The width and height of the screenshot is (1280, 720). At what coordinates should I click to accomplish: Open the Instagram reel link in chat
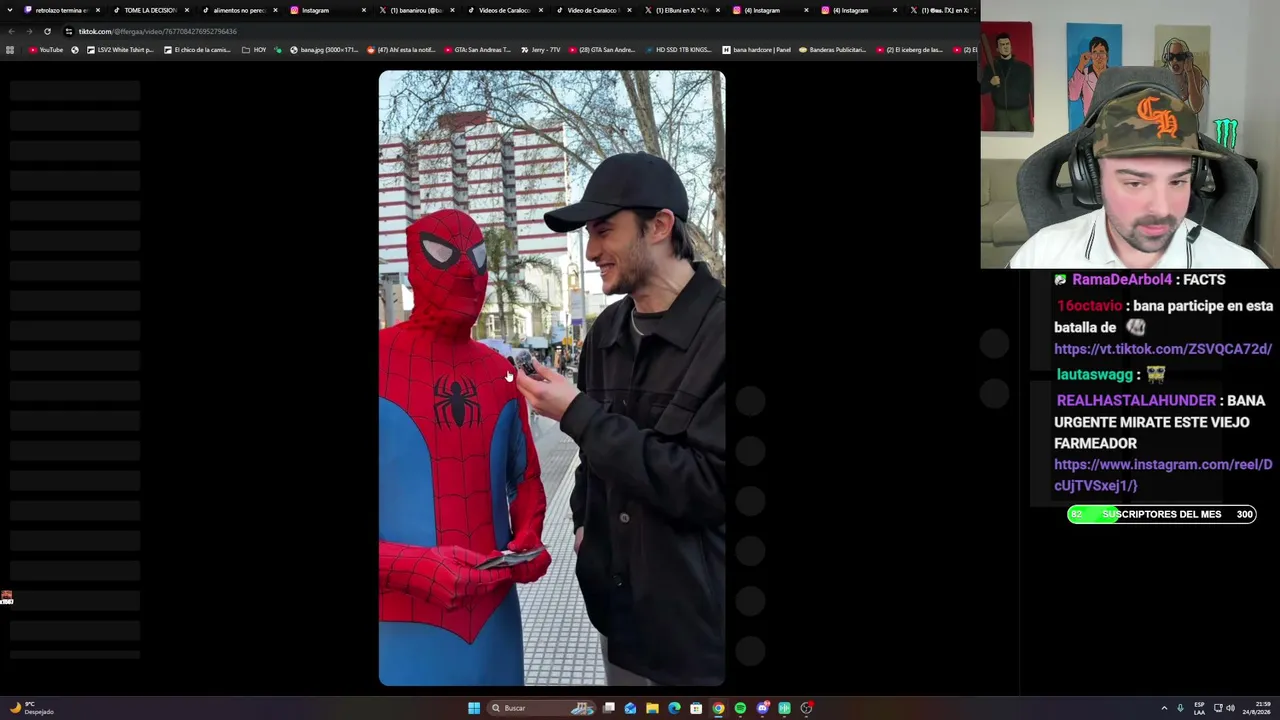[x=1163, y=475]
